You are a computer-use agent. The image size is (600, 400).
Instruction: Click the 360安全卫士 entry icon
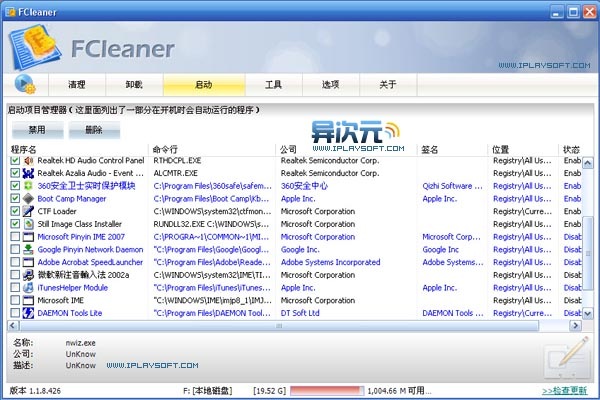(x=29, y=185)
